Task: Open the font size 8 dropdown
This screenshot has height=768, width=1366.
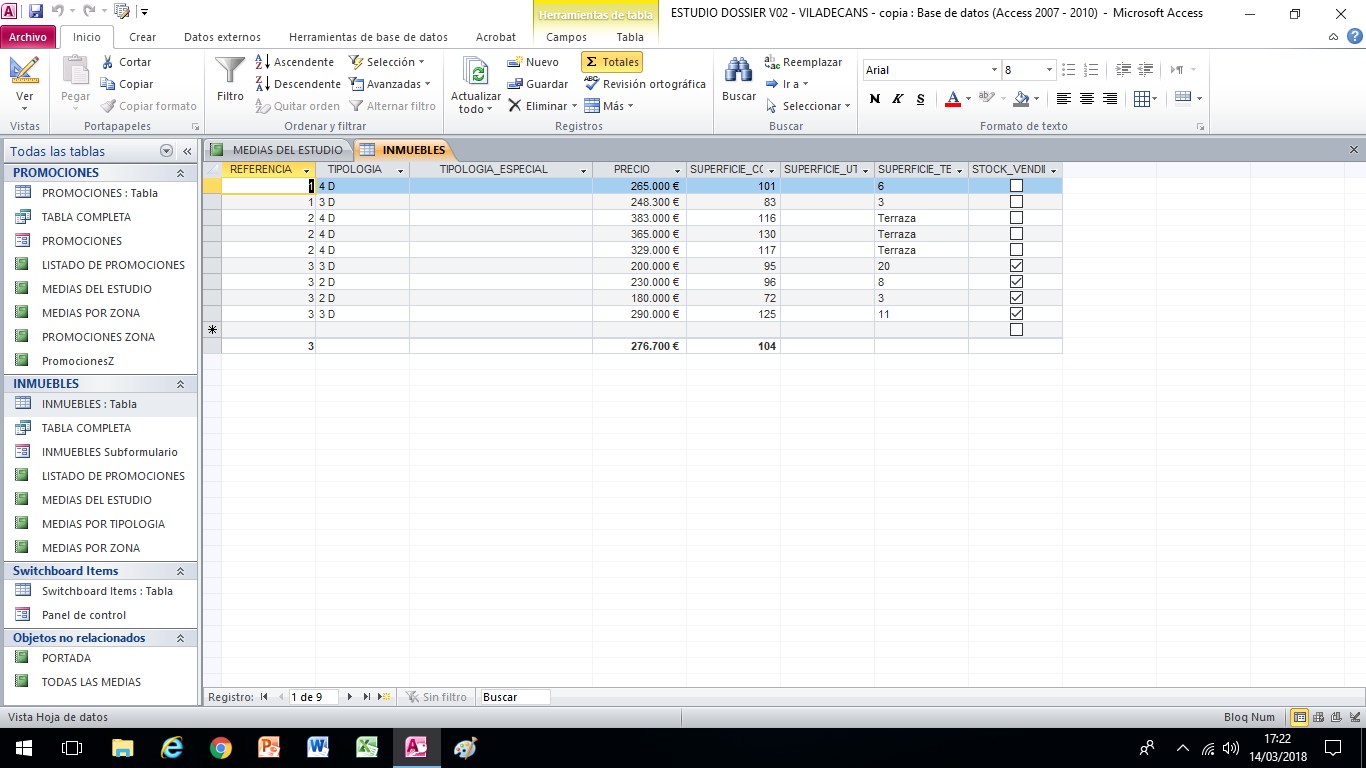Action: point(1049,70)
